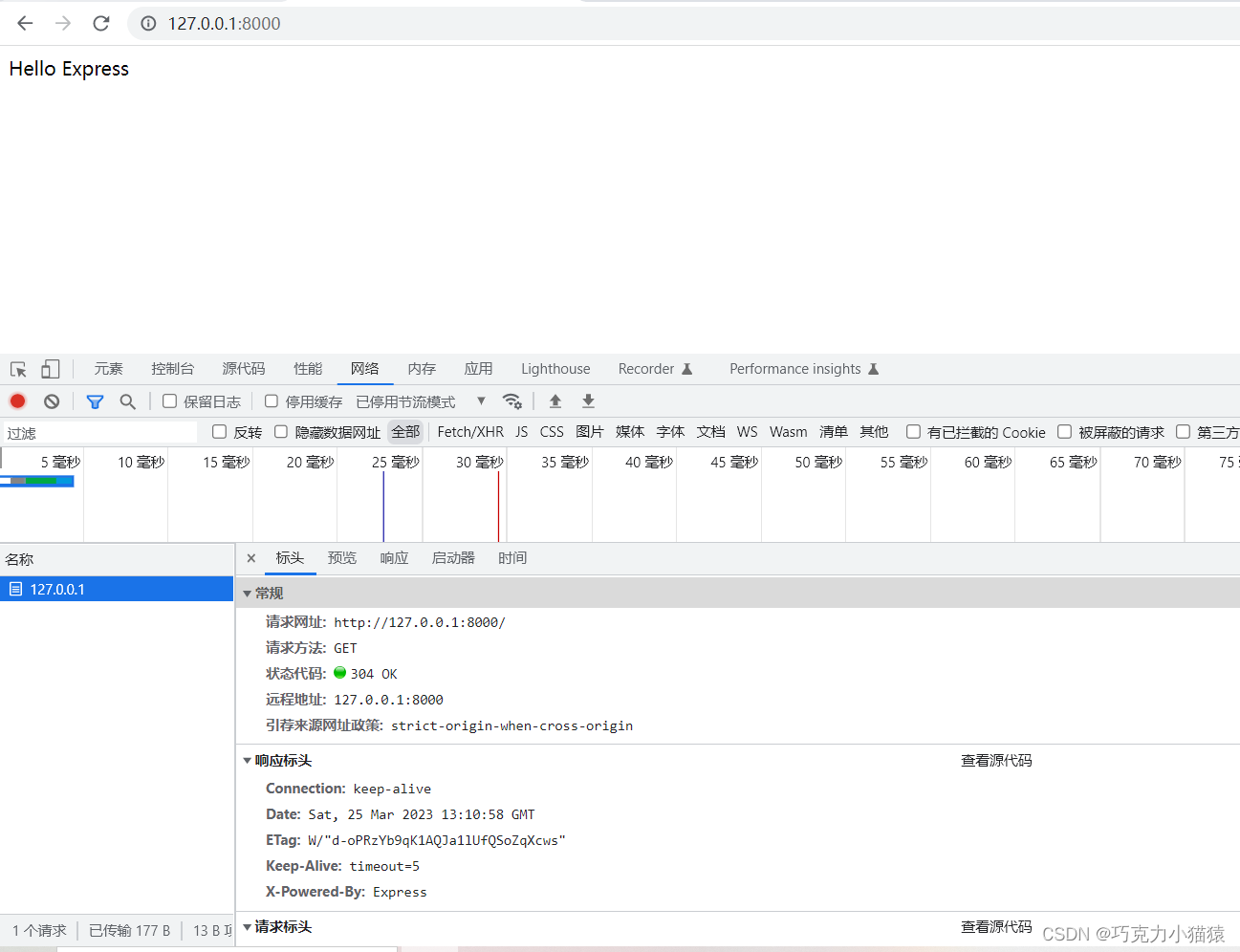This screenshot has width=1240, height=952.
Task: Close the request details pane
Action: (251, 558)
